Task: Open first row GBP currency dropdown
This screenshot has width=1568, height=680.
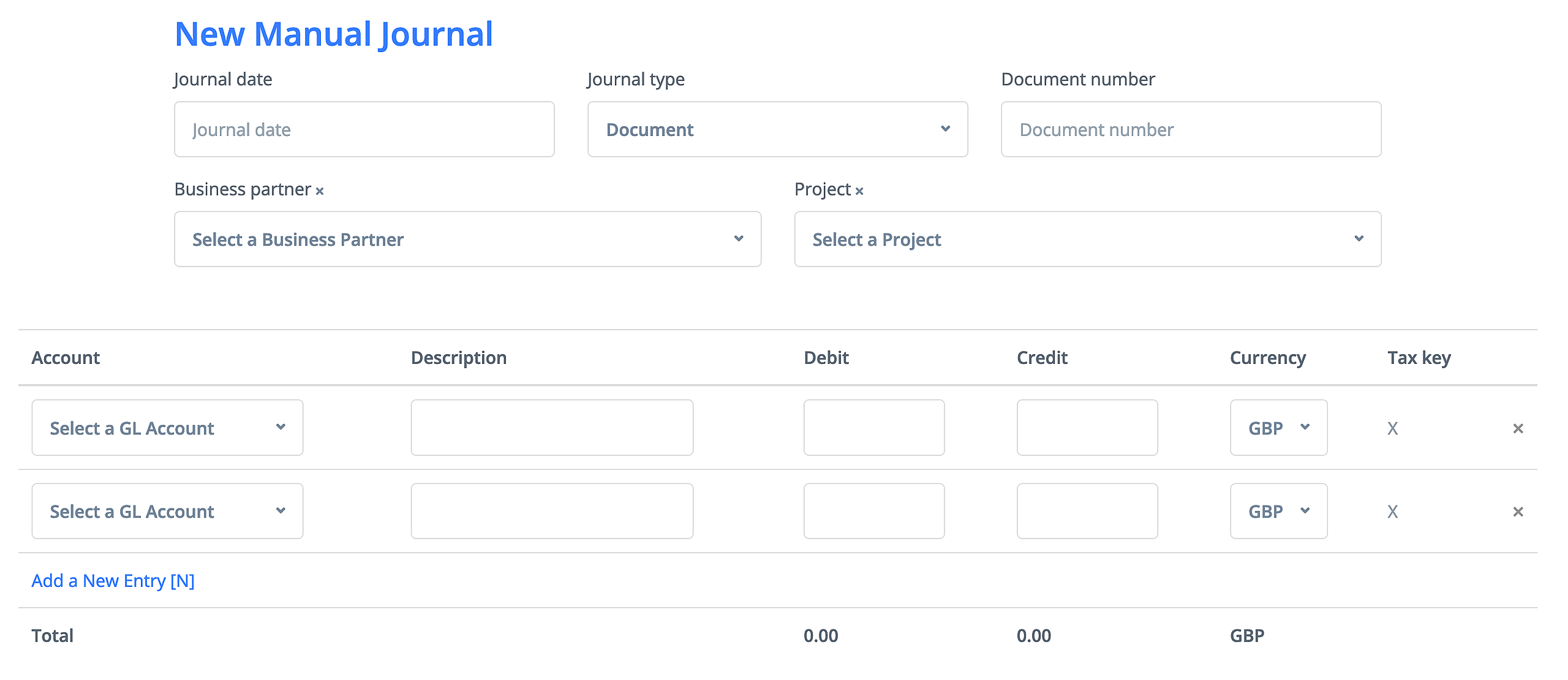Action: (1278, 428)
